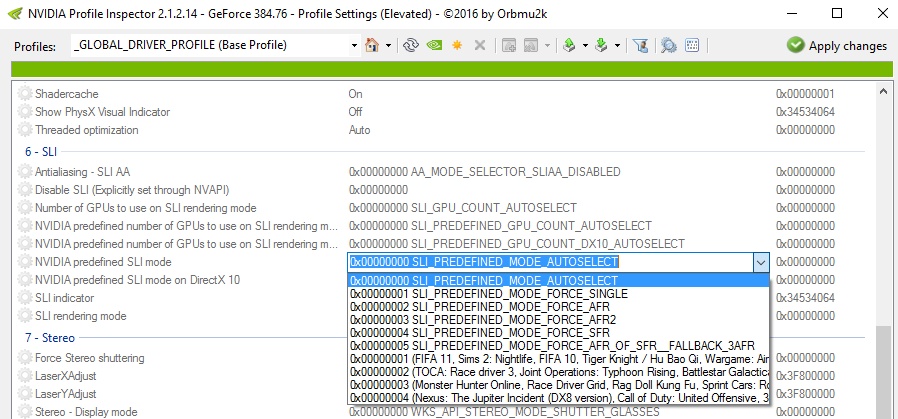The height and width of the screenshot is (419, 898).
Task: Click the window minimize button
Action: (791, 13)
